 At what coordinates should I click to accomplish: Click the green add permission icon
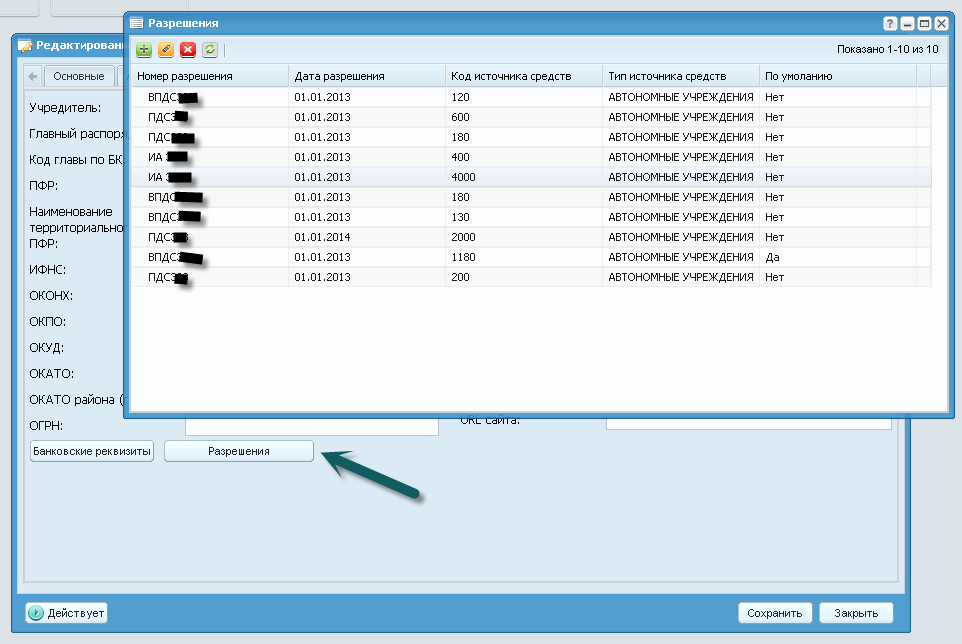pos(144,50)
